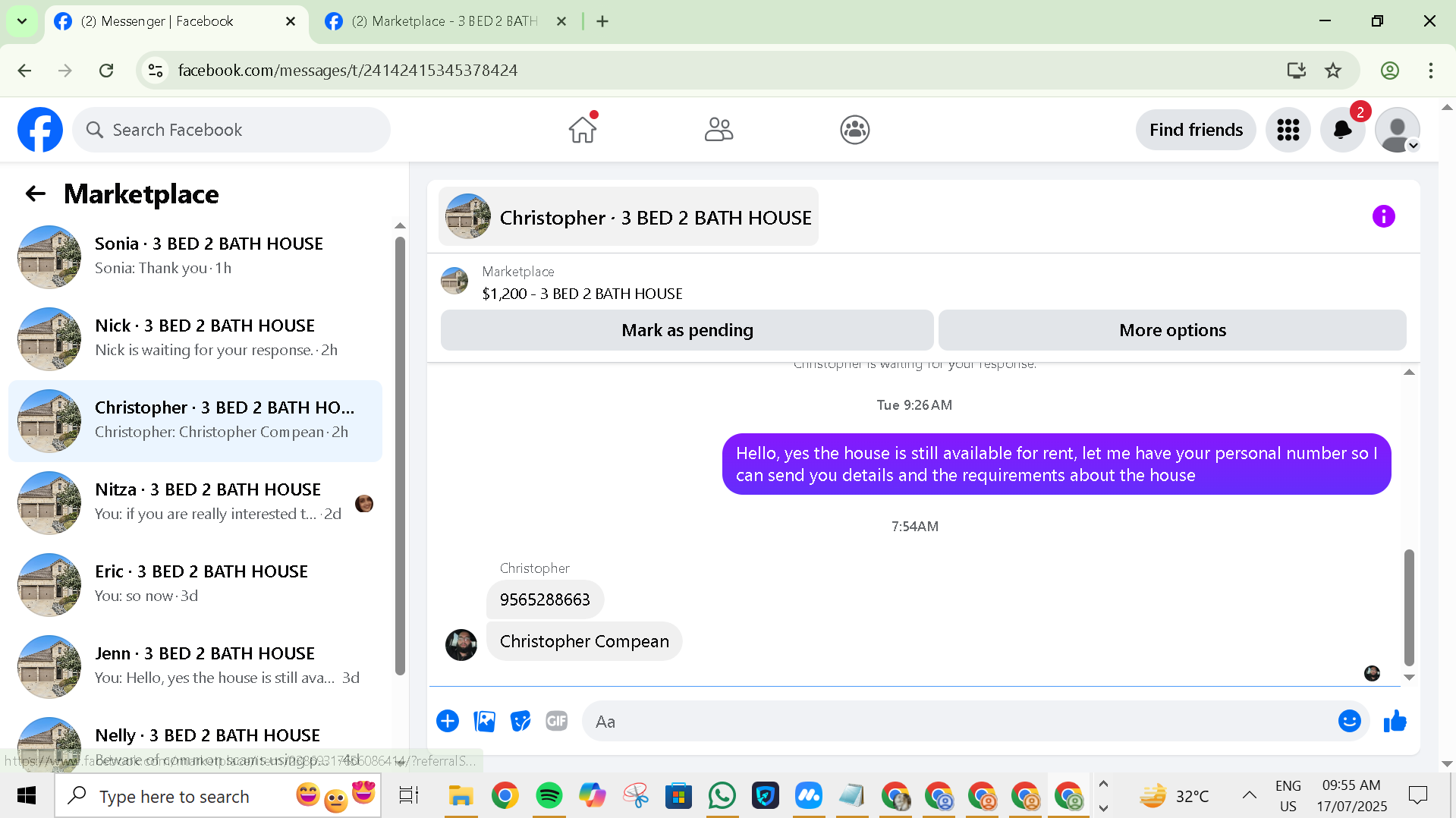Open the notifications bell
The height and width of the screenshot is (818, 1456).
(1343, 130)
